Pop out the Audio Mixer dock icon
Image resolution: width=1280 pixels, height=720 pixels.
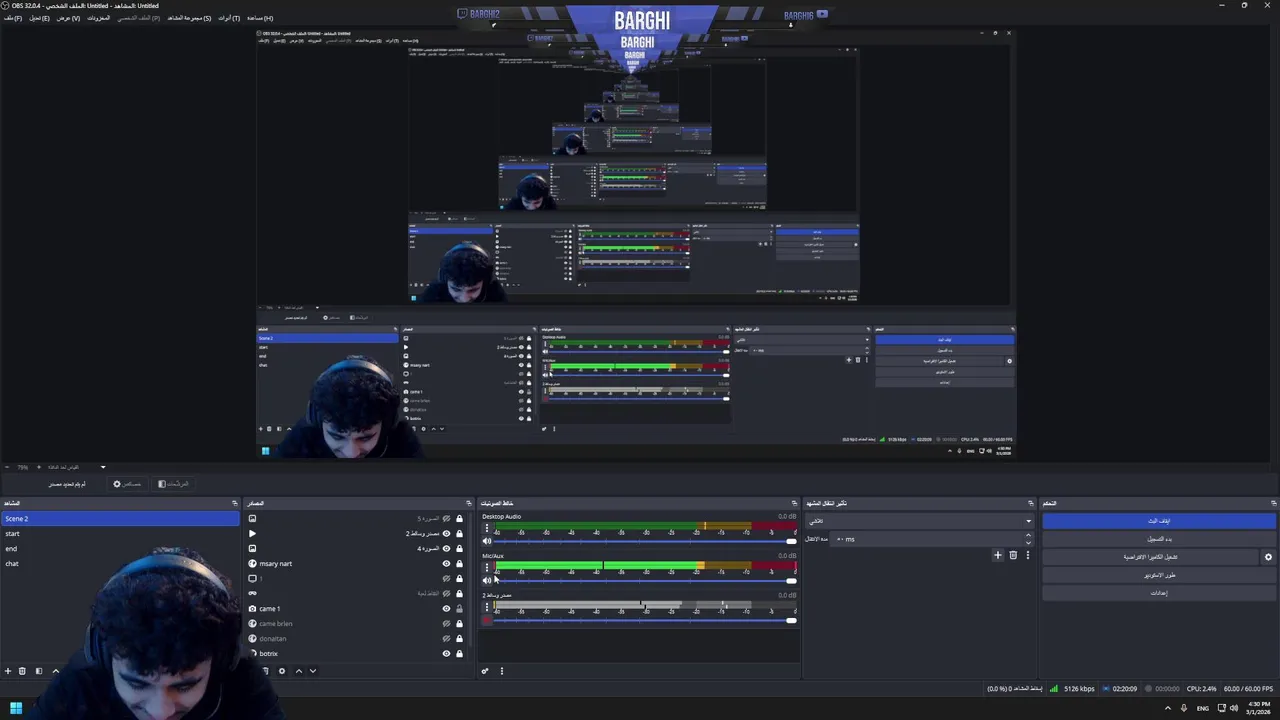point(795,503)
